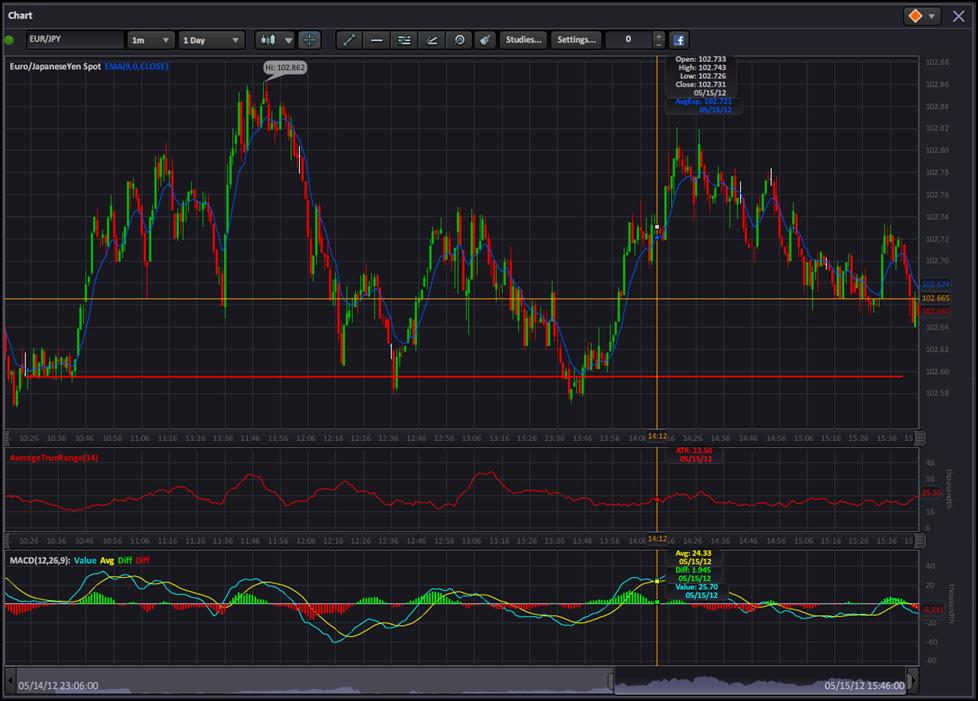Click the AvgExp: 102.721 tooltip value
Screen dimensions: 978x701
tap(704, 101)
